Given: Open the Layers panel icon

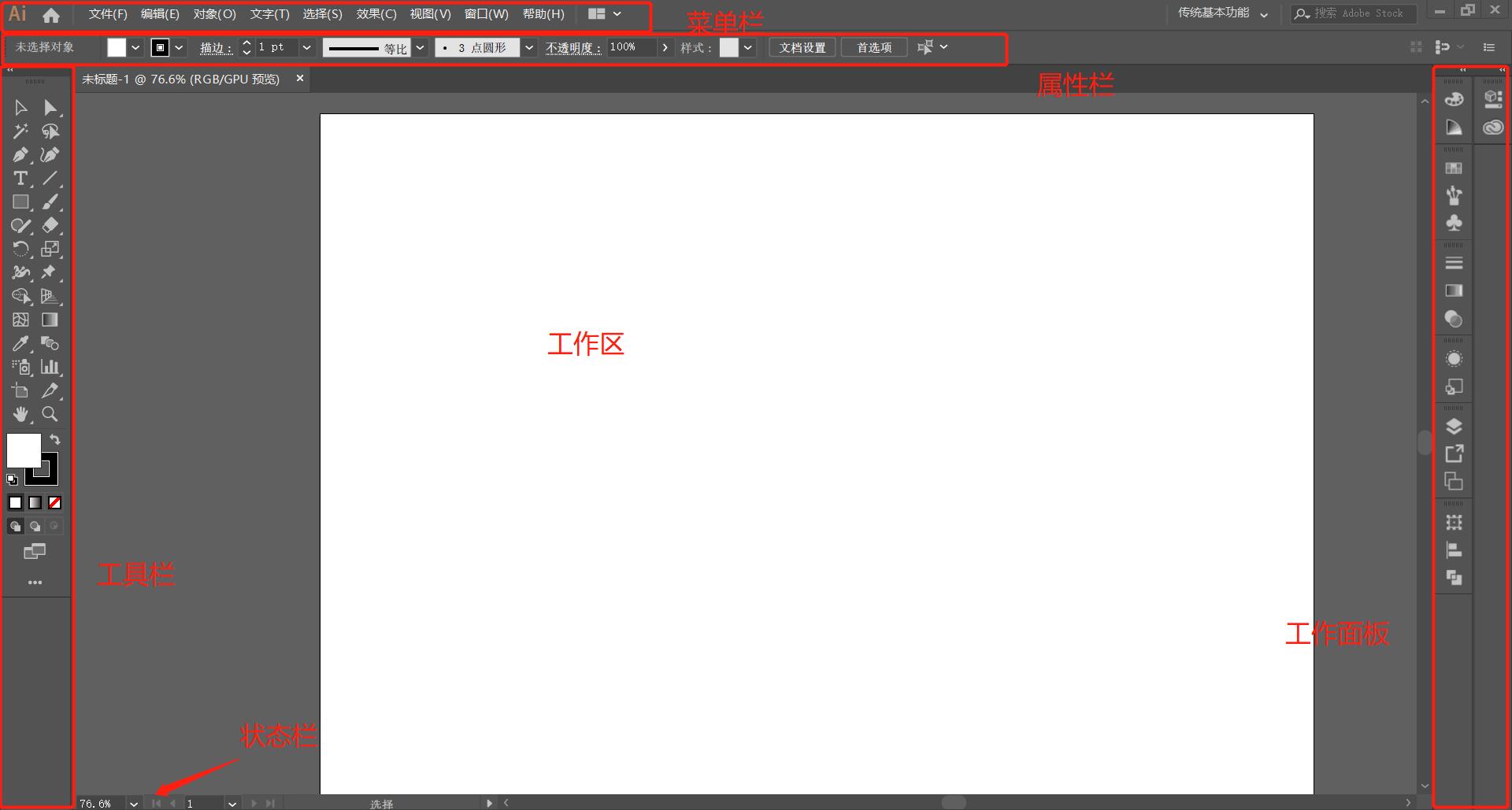Looking at the screenshot, I should (x=1454, y=427).
